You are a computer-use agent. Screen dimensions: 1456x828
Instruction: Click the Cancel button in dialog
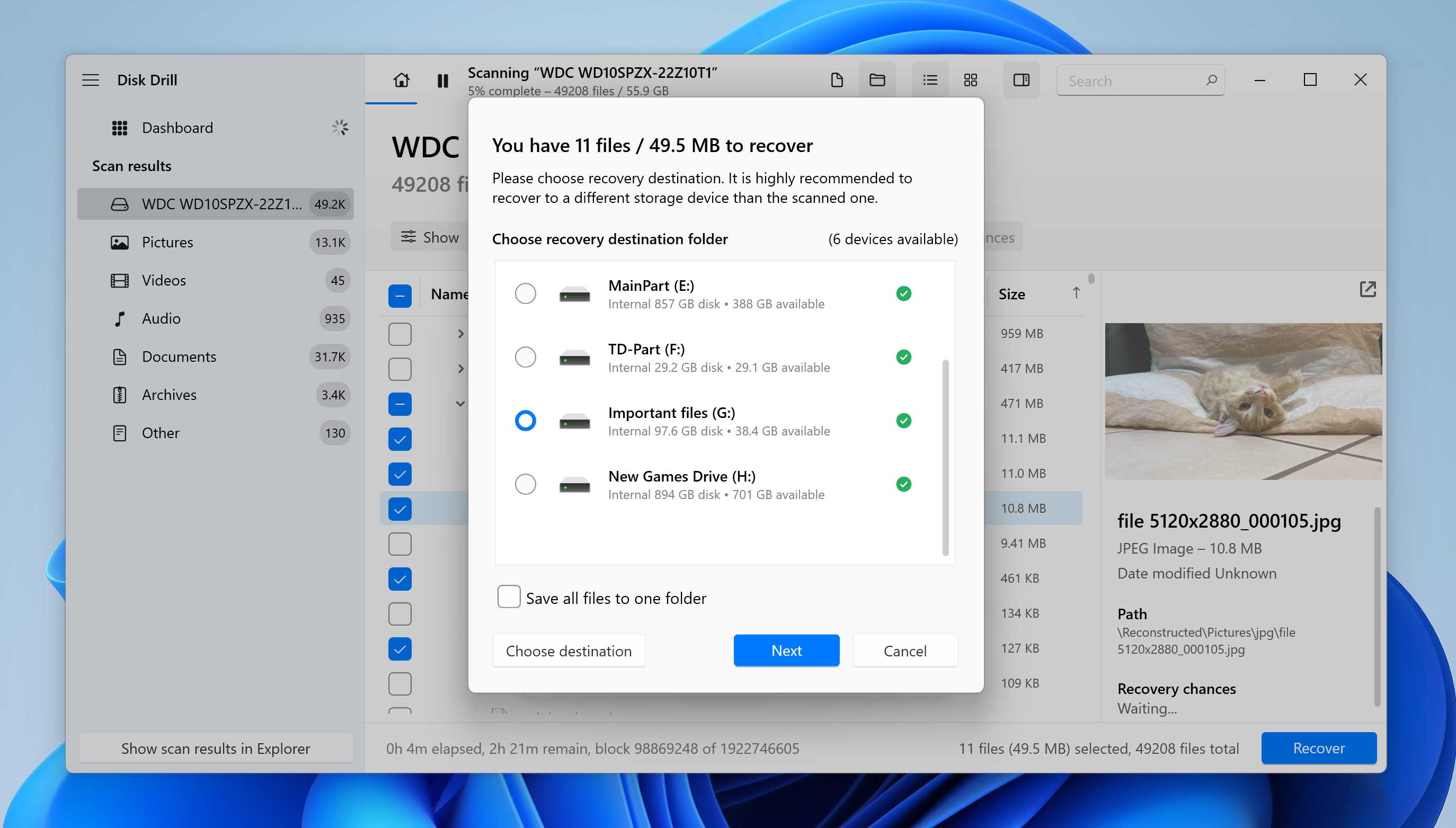click(904, 650)
